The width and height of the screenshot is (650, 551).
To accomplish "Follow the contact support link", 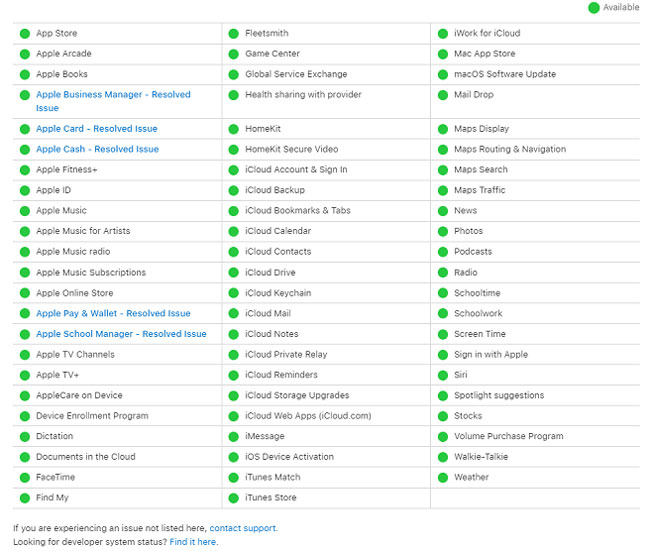I will 243,528.
